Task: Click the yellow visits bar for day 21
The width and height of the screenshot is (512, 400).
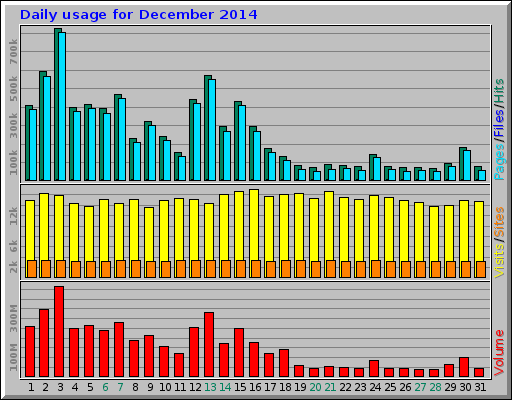Action: point(329,226)
